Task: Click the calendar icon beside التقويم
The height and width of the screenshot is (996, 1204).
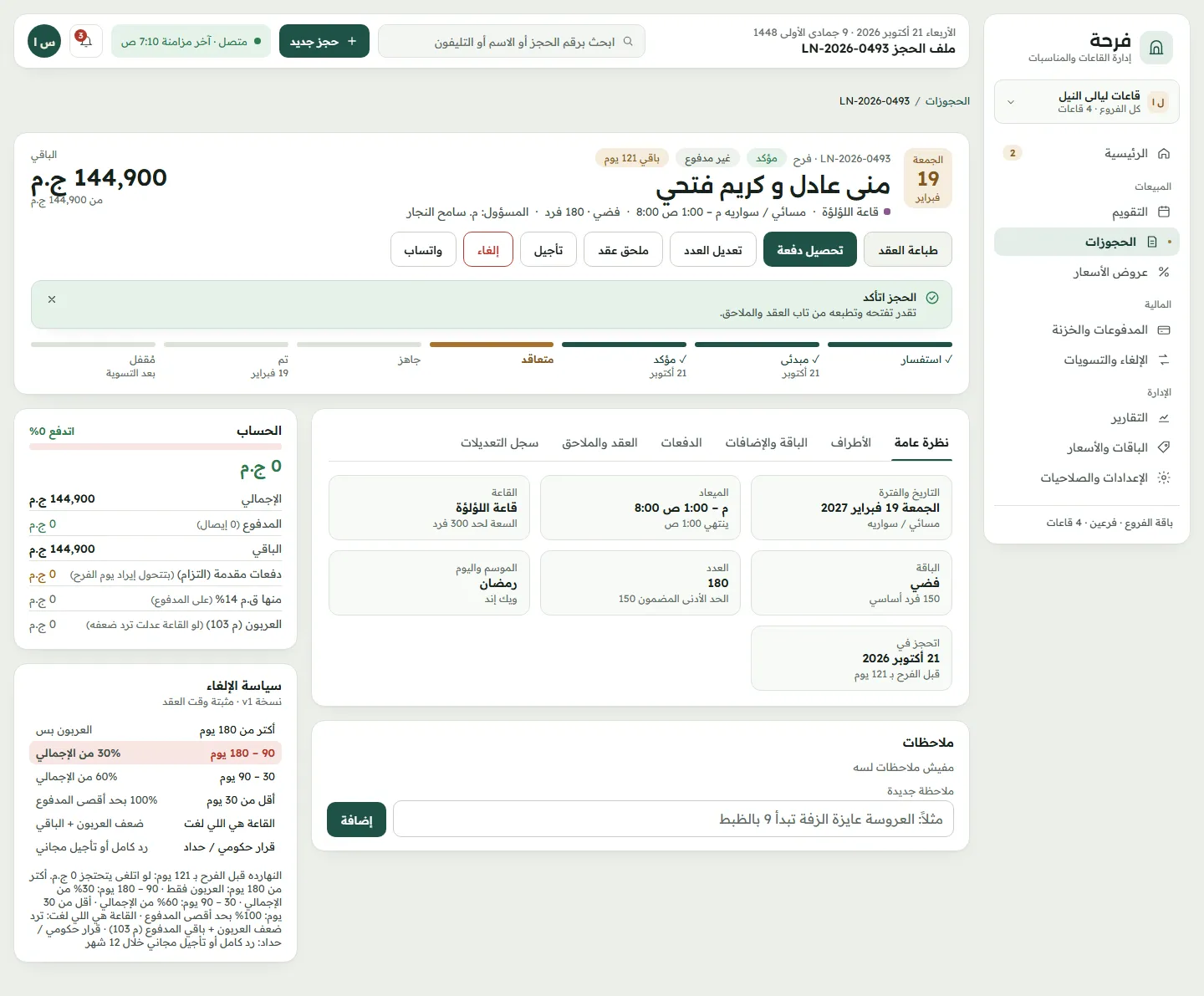Action: click(x=1163, y=212)
